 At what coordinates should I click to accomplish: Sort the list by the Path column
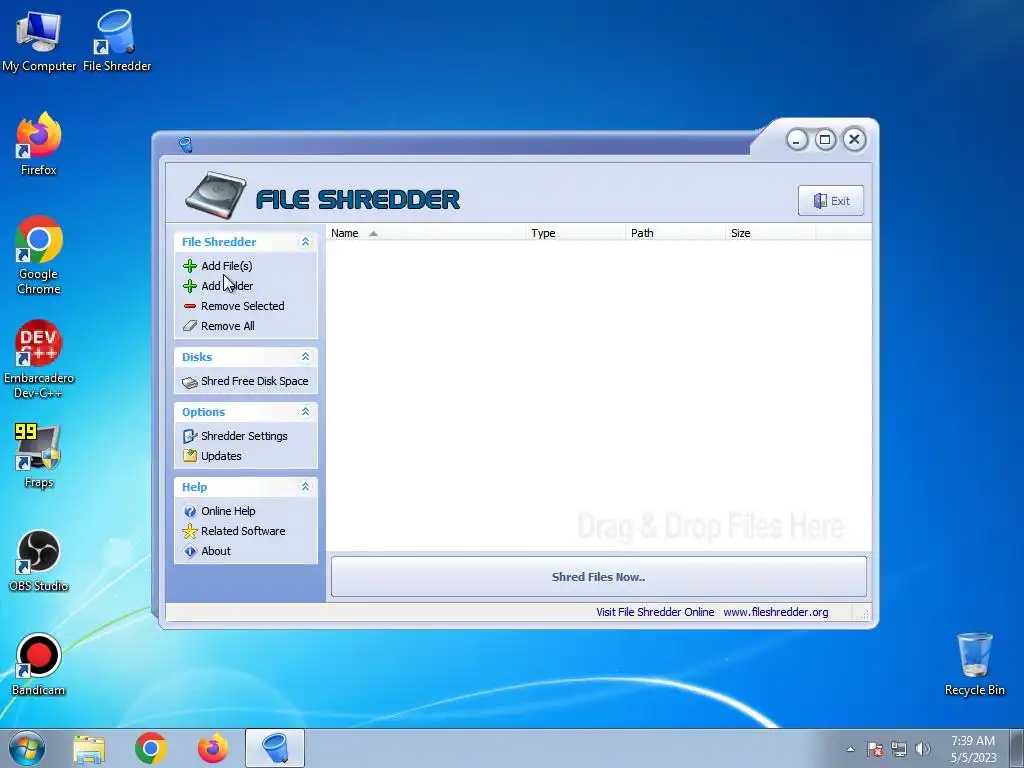[x=675, y=233]
